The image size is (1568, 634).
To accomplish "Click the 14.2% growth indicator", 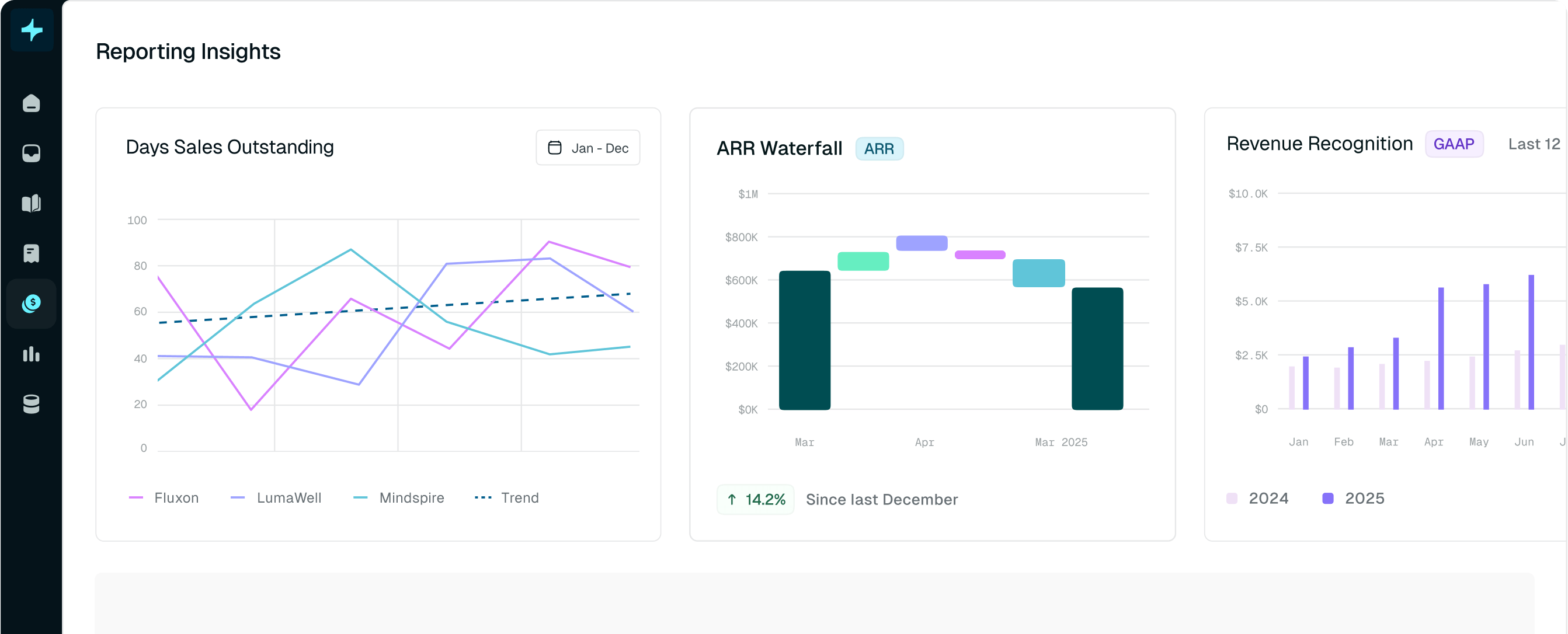I will (756, 500).
